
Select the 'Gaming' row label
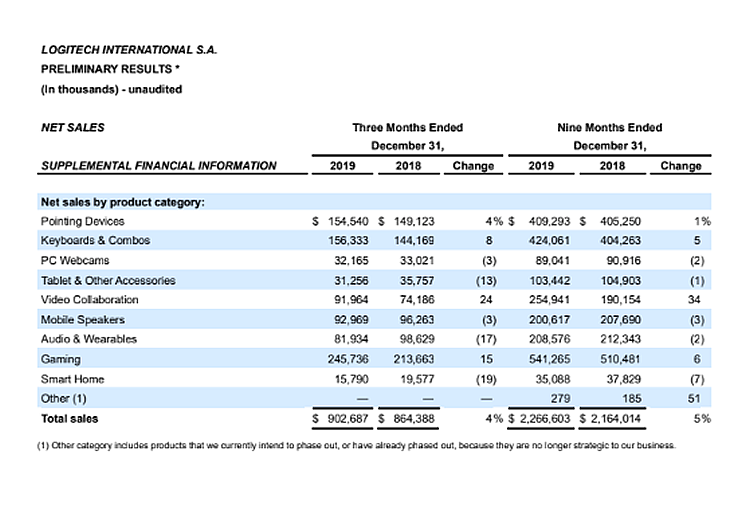[60, 359]
